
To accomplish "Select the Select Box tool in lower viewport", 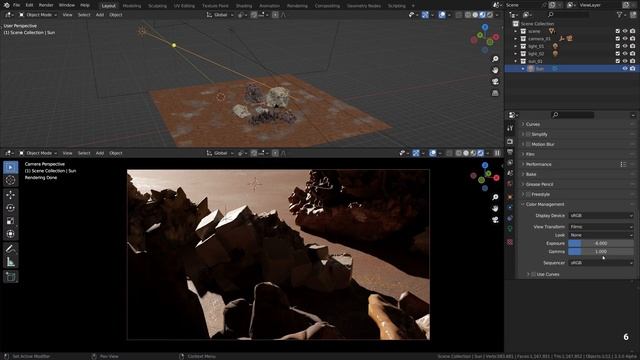I will (11, 167).
